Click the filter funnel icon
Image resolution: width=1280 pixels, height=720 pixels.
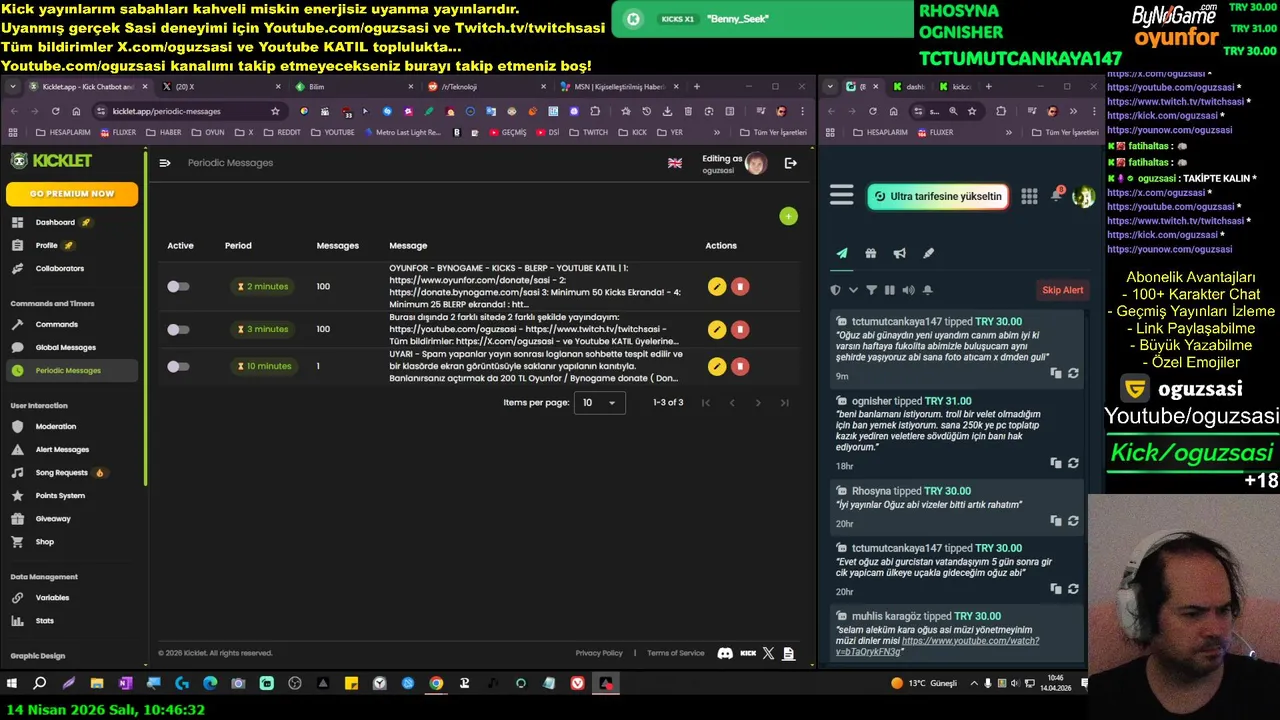tap(871, 290)
